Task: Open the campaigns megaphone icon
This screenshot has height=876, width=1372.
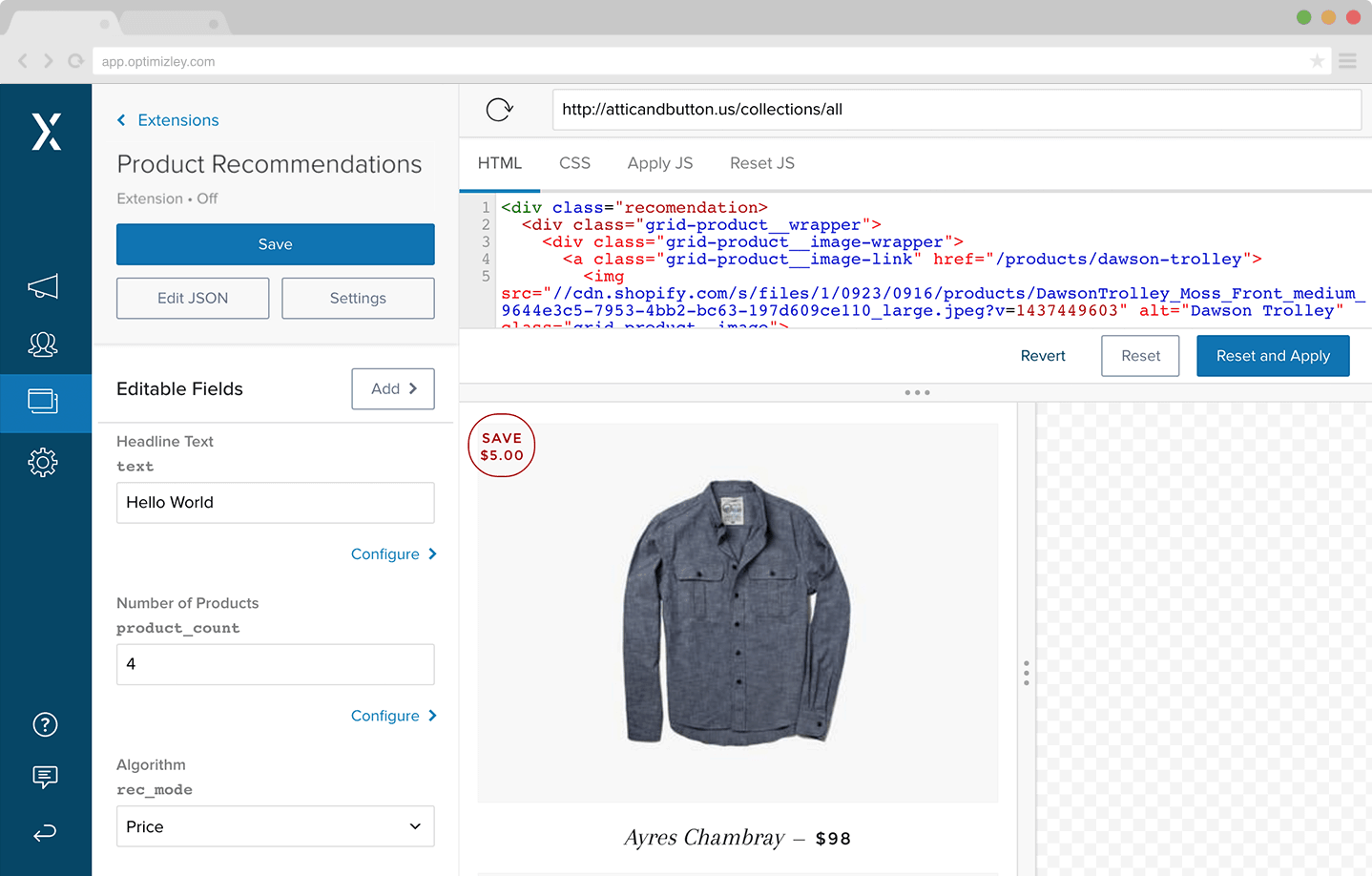Action: pyautogui.click(x=43, y=286)
